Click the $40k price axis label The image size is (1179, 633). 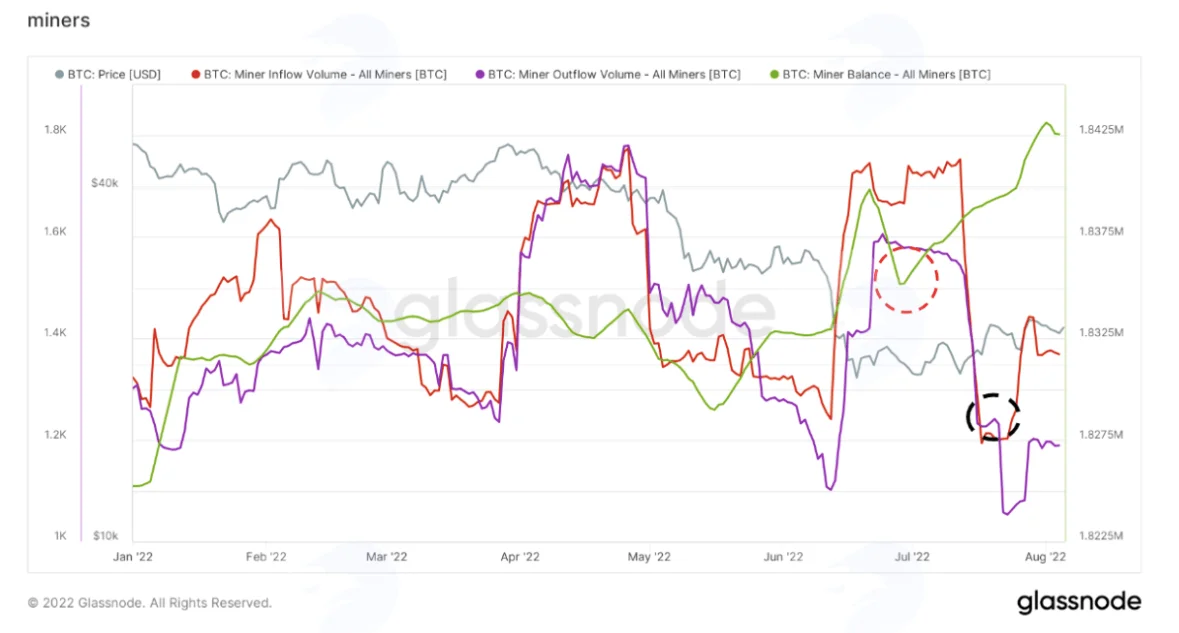105,183
